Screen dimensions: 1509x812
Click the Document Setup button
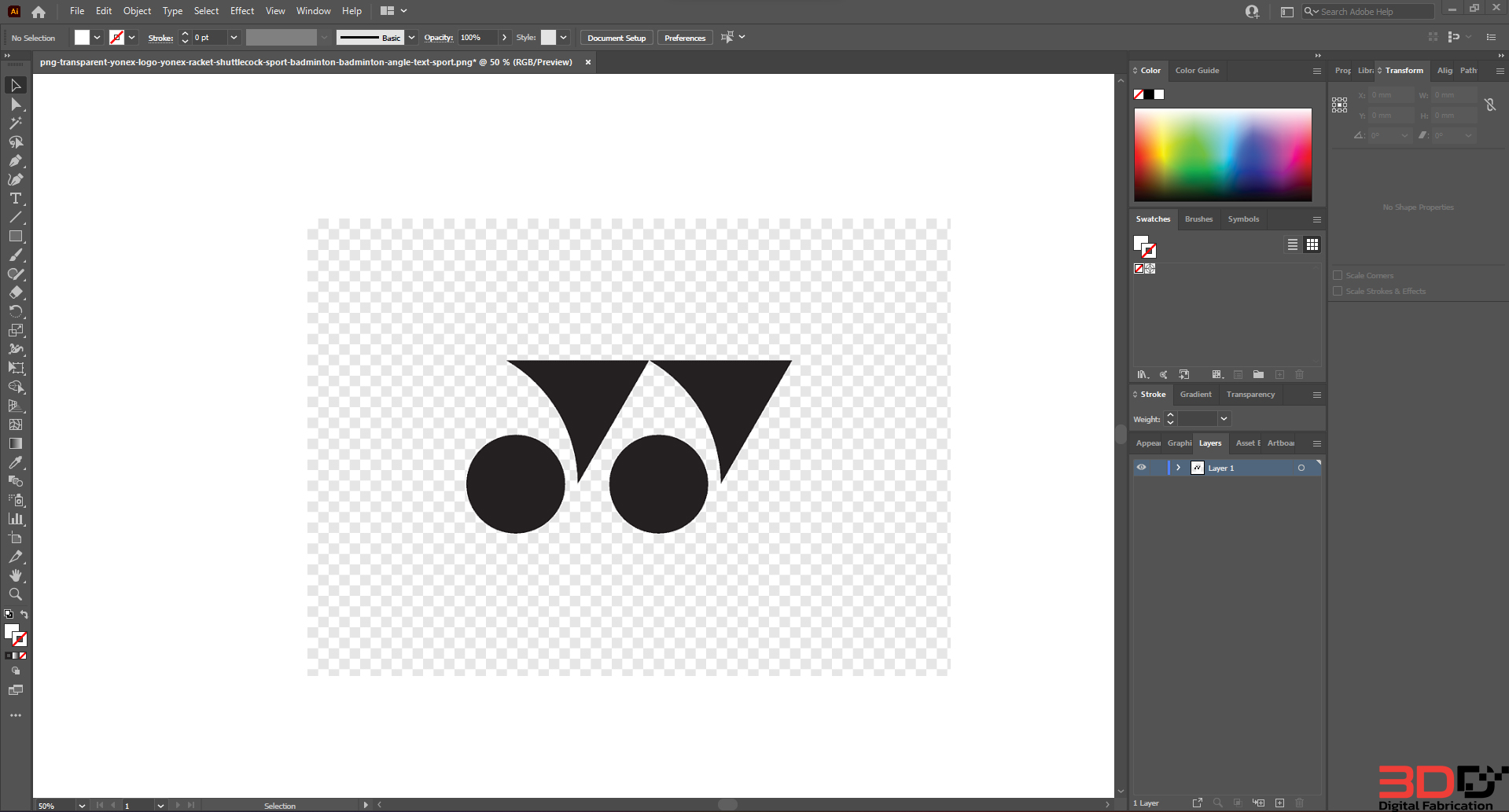(616, 38)
